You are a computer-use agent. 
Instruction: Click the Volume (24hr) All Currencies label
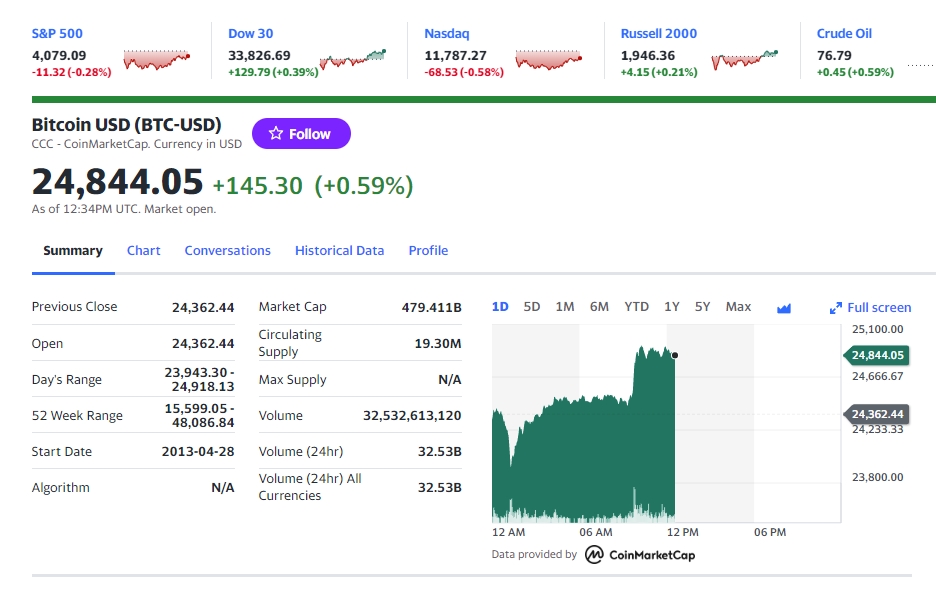click(310, 487)
